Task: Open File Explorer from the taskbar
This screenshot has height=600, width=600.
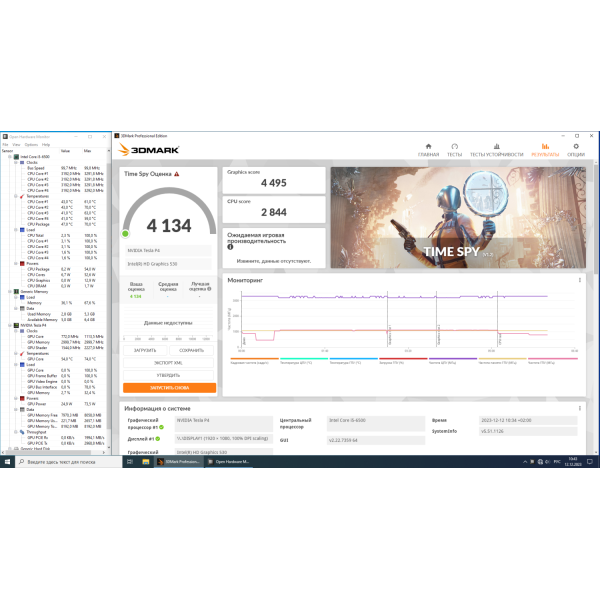Action: point(146,462)
